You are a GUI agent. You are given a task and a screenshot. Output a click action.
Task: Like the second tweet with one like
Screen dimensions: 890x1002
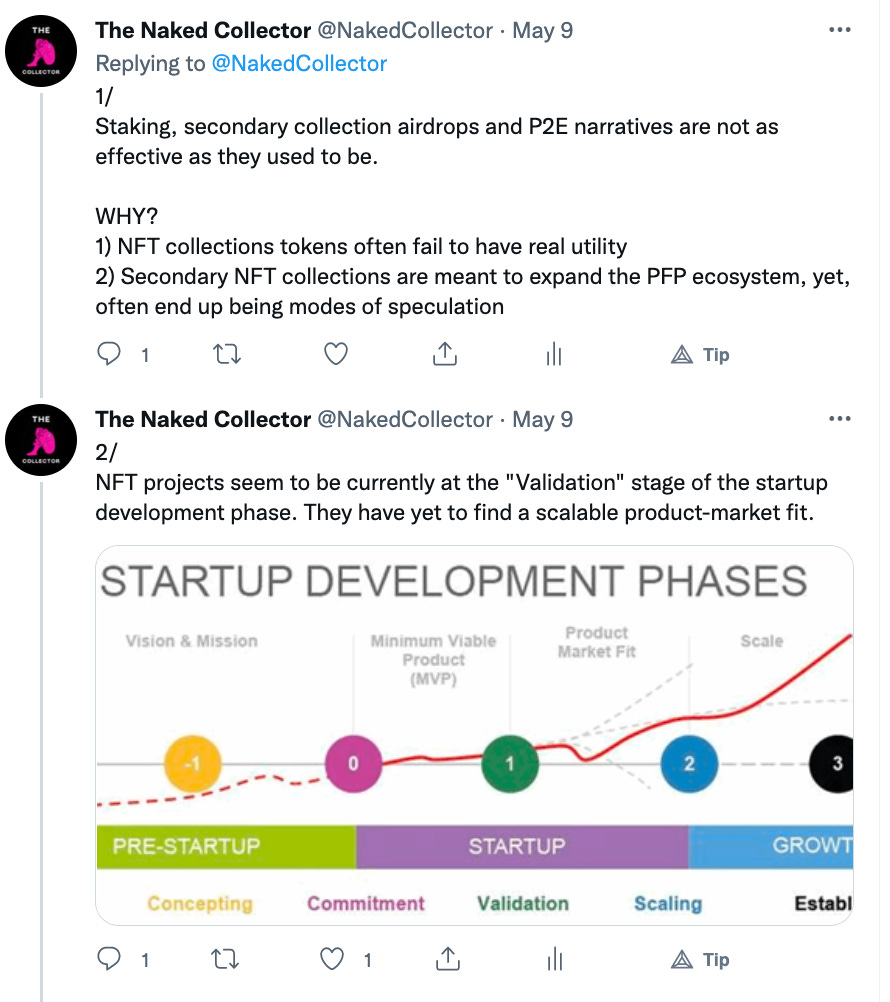point(332,959)
